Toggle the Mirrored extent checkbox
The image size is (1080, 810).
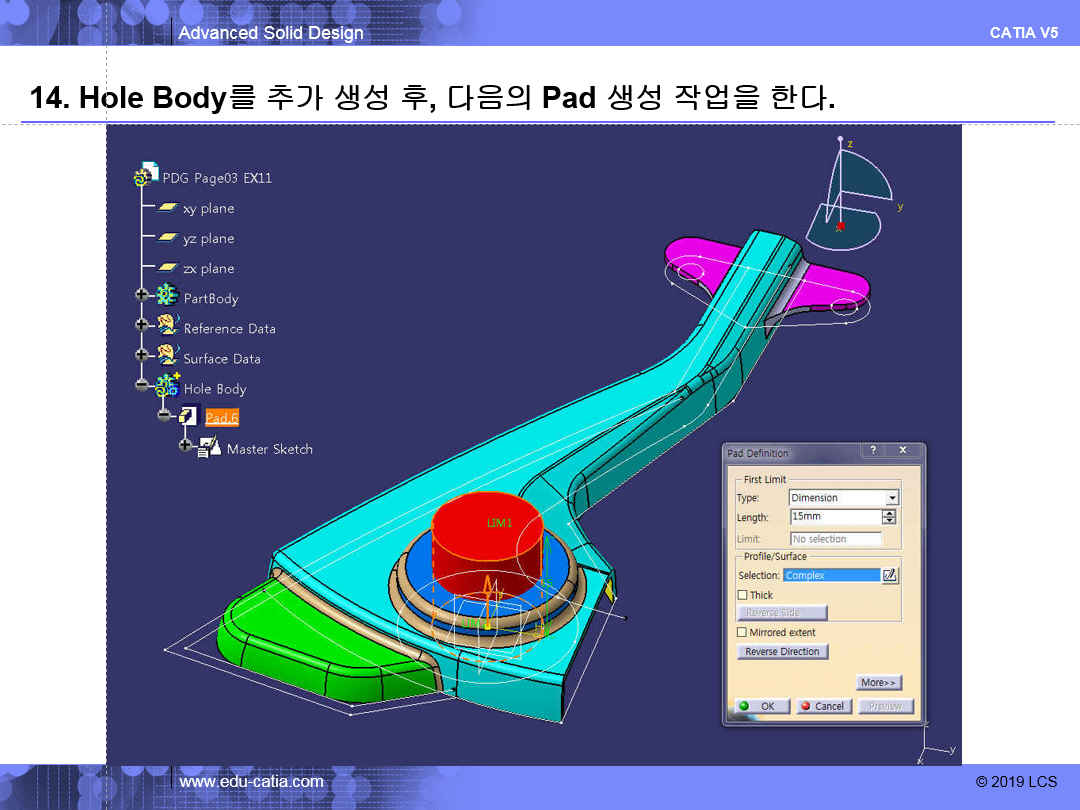(x=742, y=632)
